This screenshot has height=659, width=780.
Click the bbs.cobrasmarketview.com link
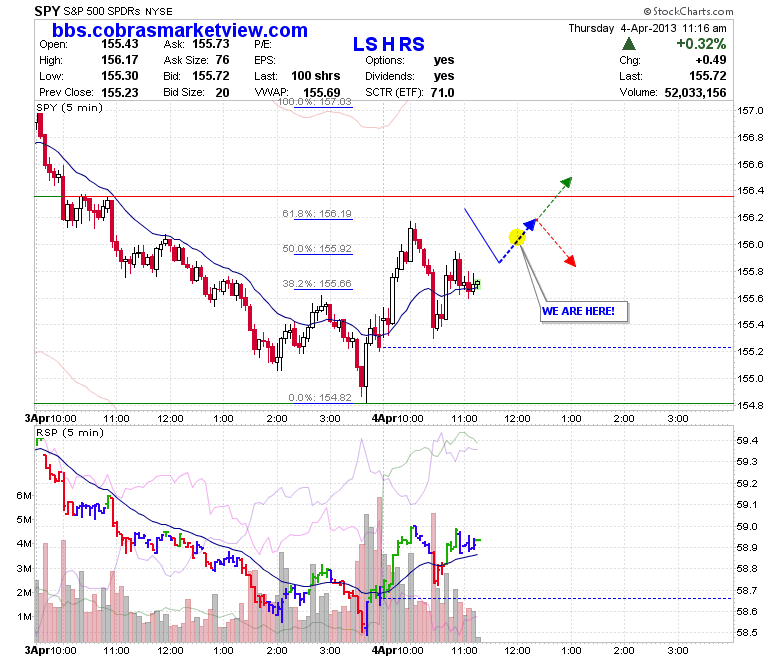180,30
